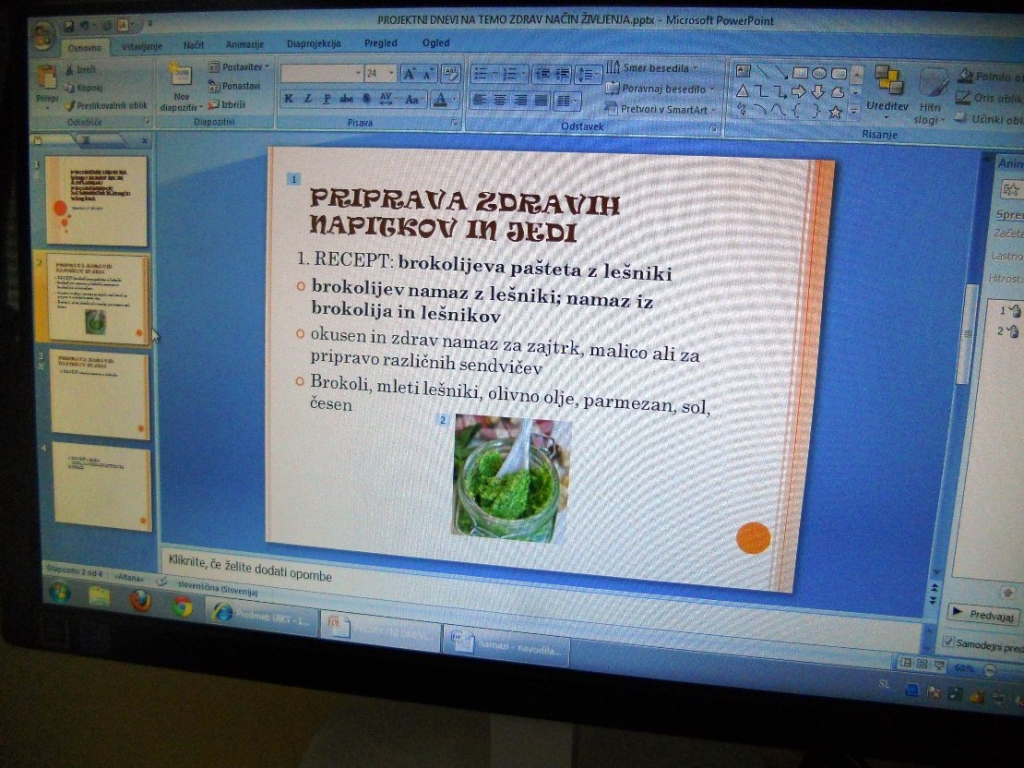Select the right block arrow shape
The height and width of the screenshot is (768, 1024).
[798, 91]
